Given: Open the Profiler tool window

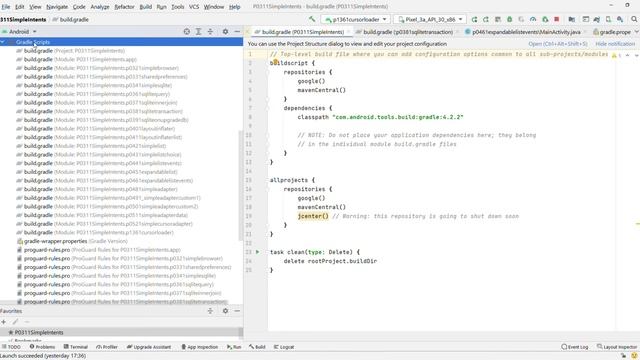Looking at the screenshot, I should [x=107, y=347].
